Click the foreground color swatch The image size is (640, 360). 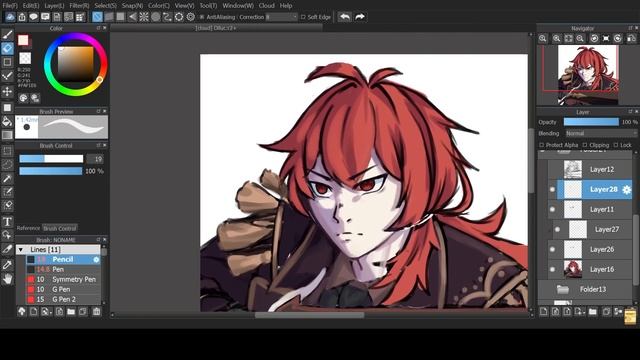tap(23, 40)
